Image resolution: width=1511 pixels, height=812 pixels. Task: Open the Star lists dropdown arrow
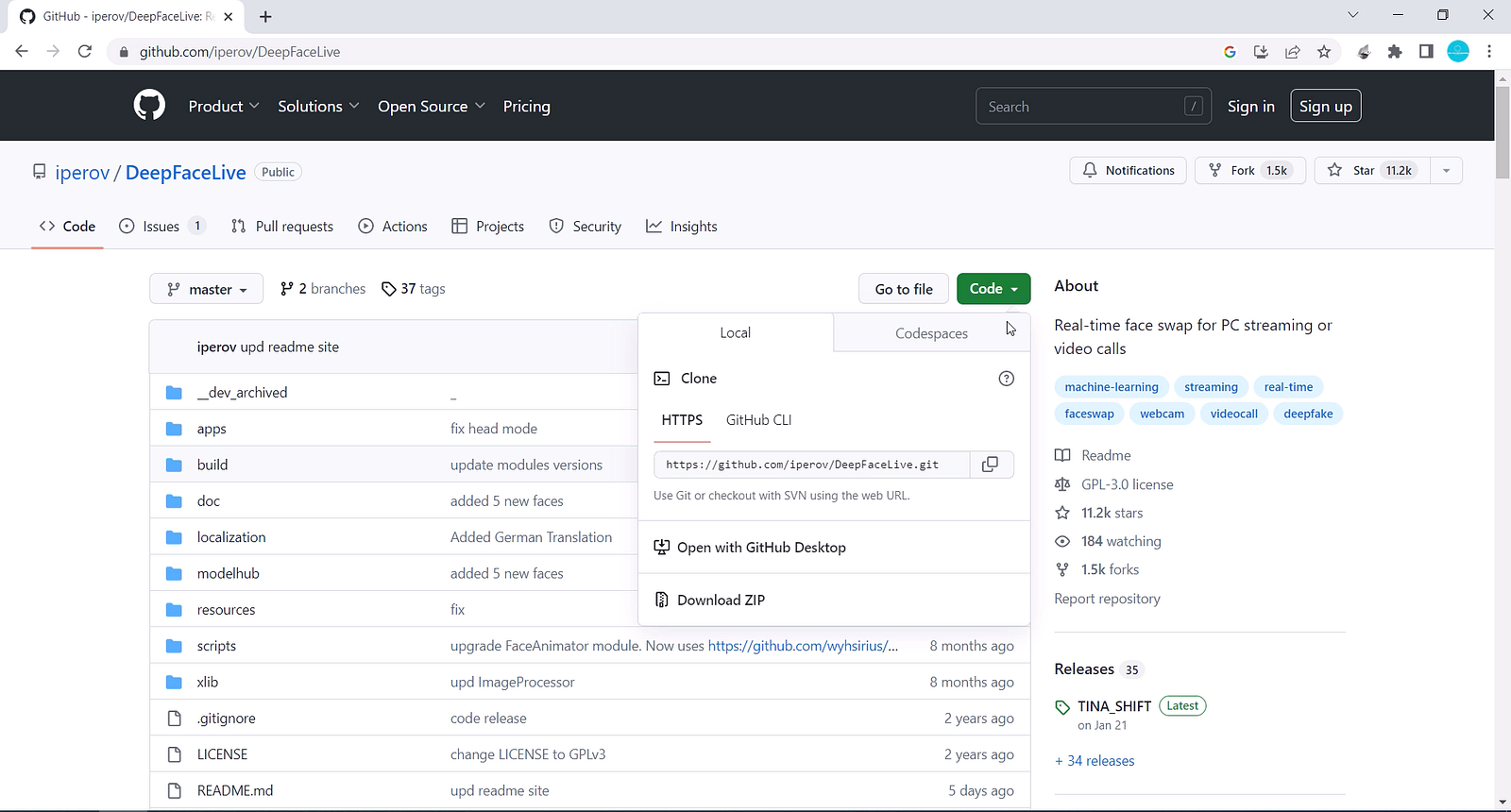tap(1446, 171)
